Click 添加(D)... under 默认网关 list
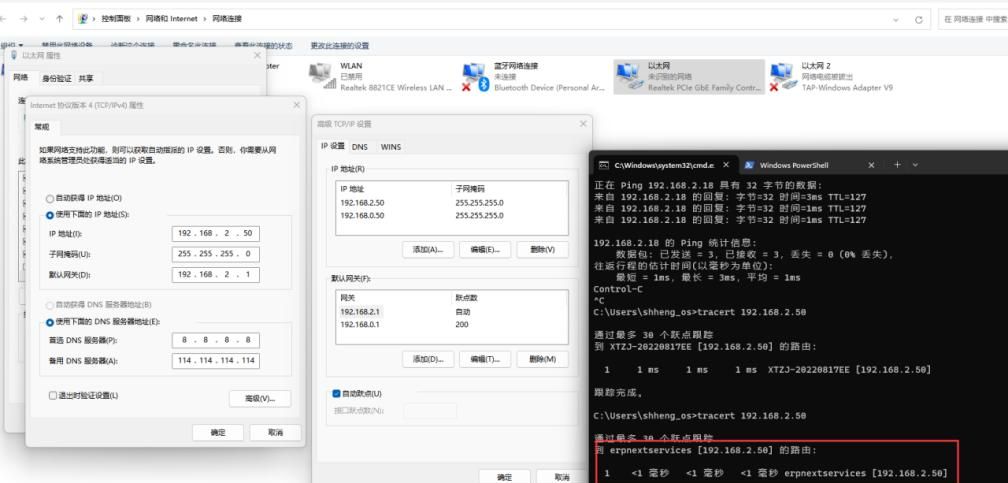1008x483 pixels. tap(428, 359)
